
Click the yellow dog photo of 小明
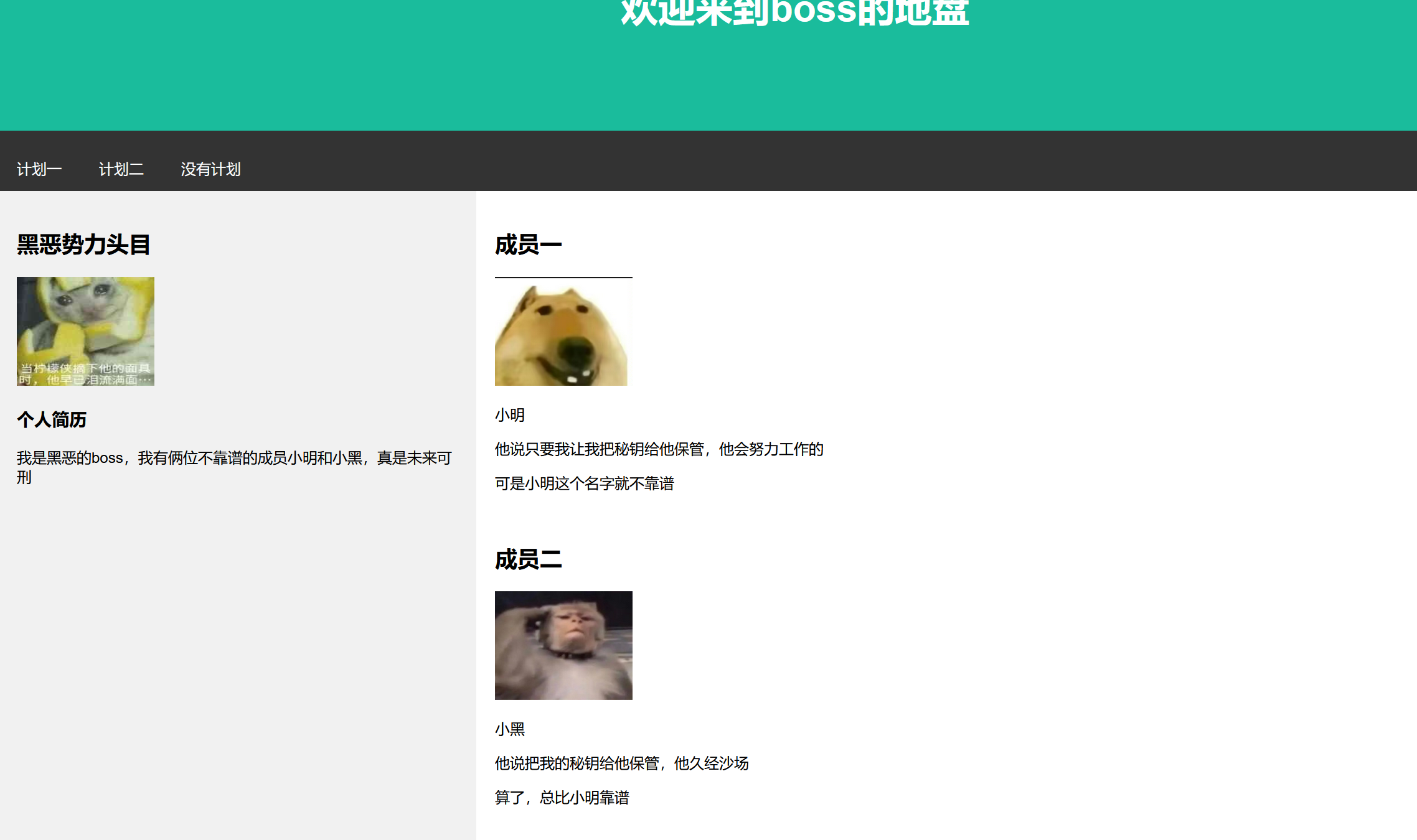pyautogui.click(x=562, y=332)
